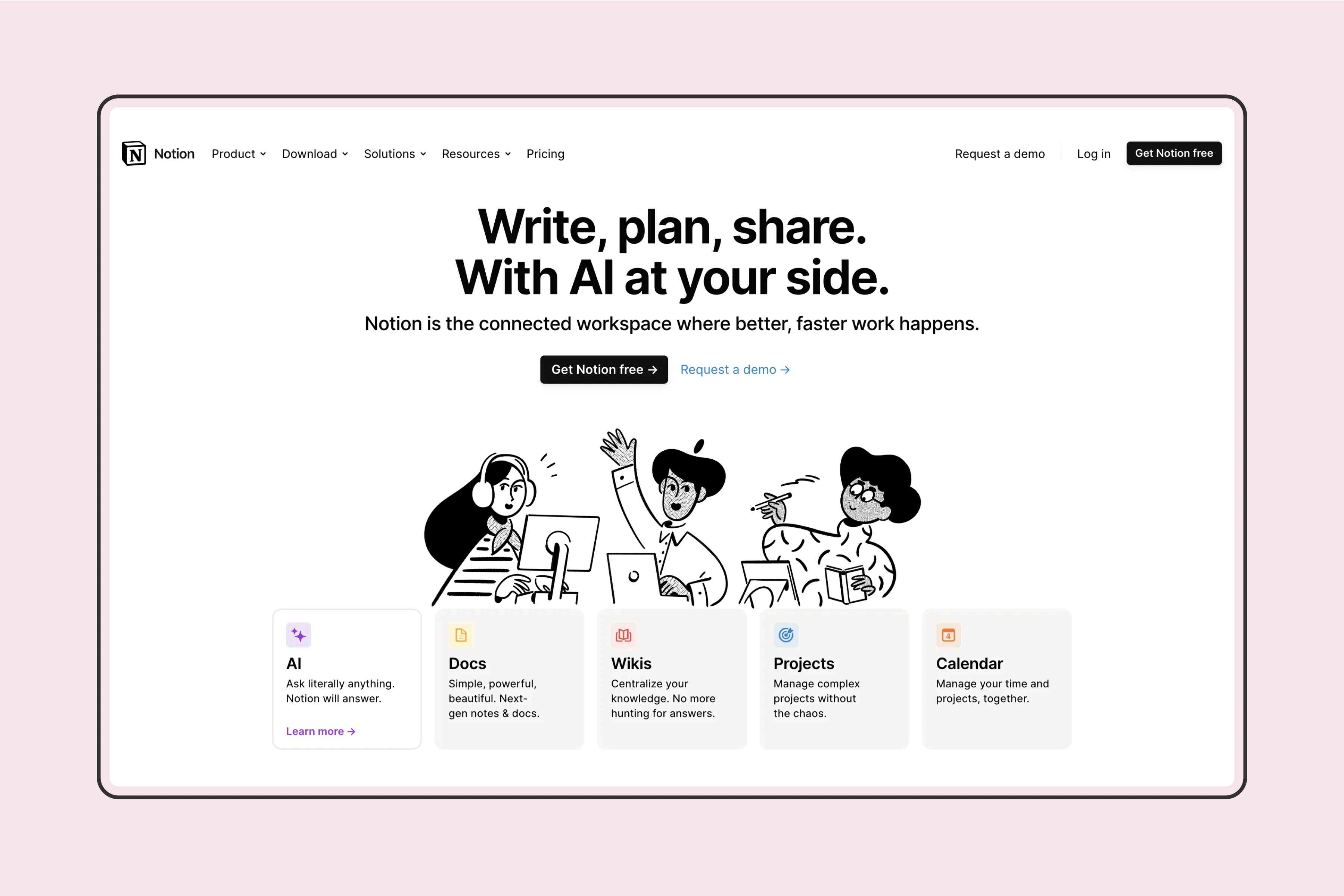Expand the Solutions dropdown menu
The image size is (1344, 896).
click(x=395, y=154)
